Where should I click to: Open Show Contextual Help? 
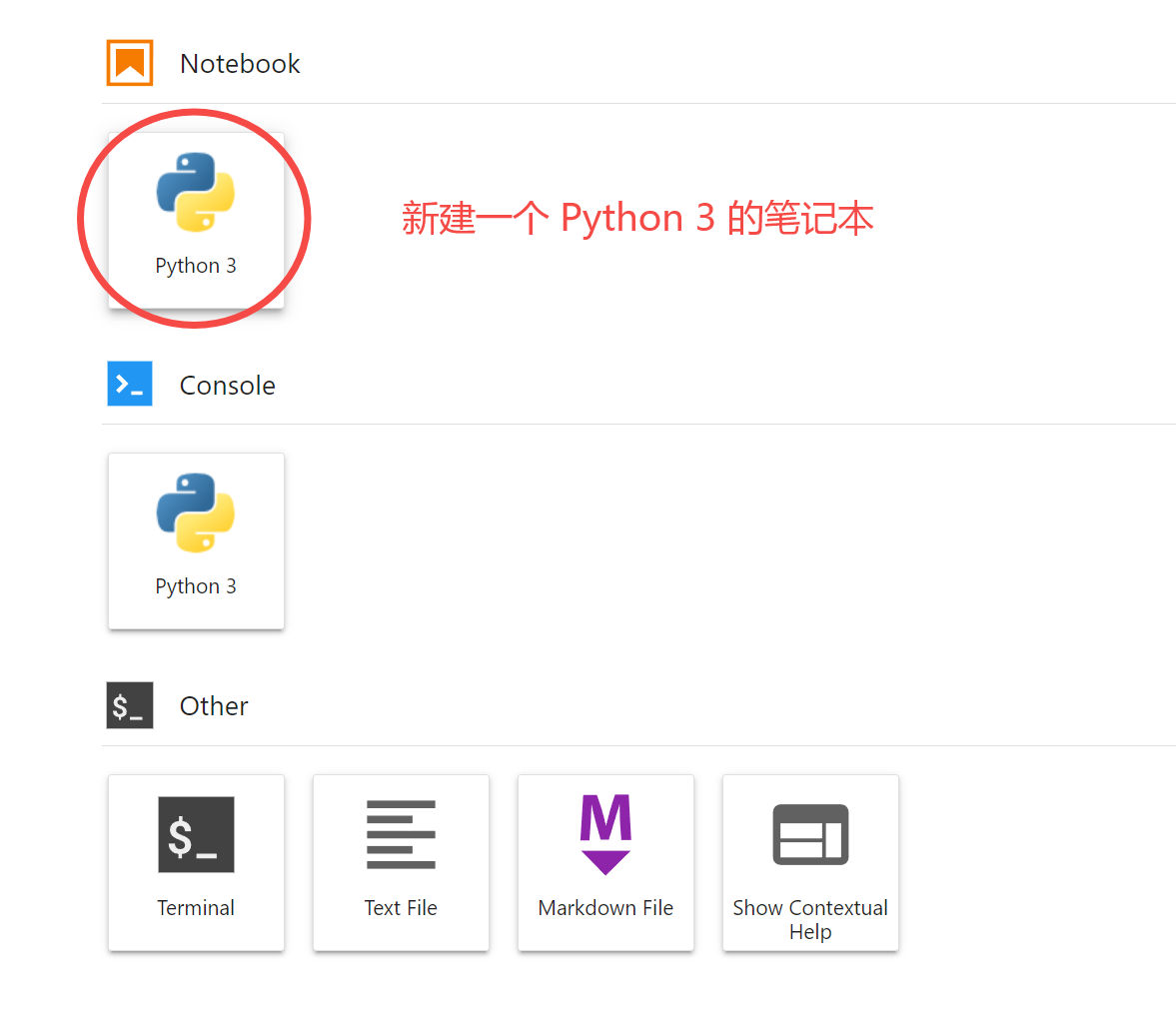[x=810, y=862]
